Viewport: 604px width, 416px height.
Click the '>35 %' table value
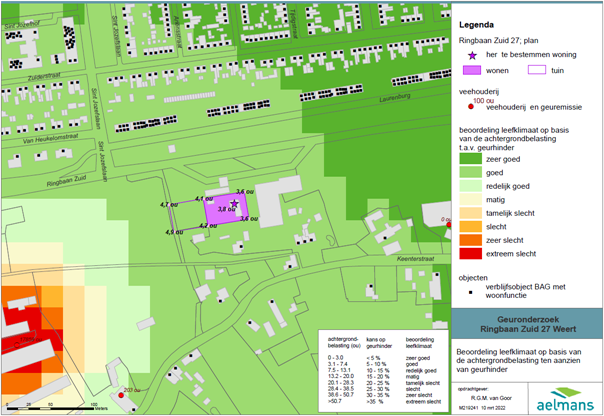pyautogui.click(x=375, y=401)
